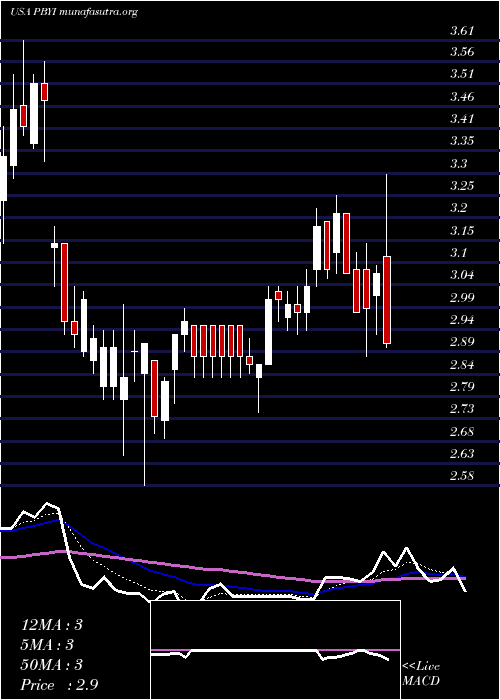Click the <<Live MACD label
The image size is (500, 700).
421,674
